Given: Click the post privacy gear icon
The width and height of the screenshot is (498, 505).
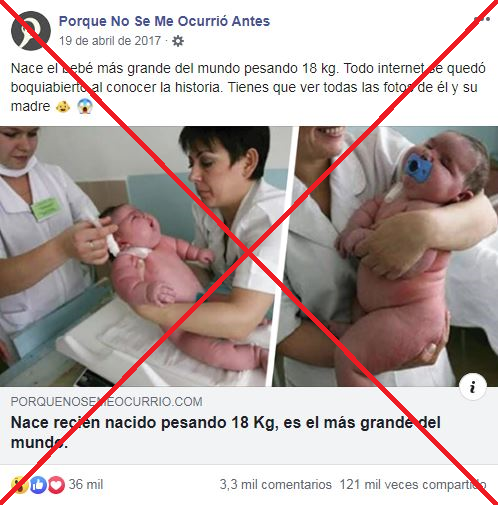Looking at the screenshot, I should (x=178, y=41).
